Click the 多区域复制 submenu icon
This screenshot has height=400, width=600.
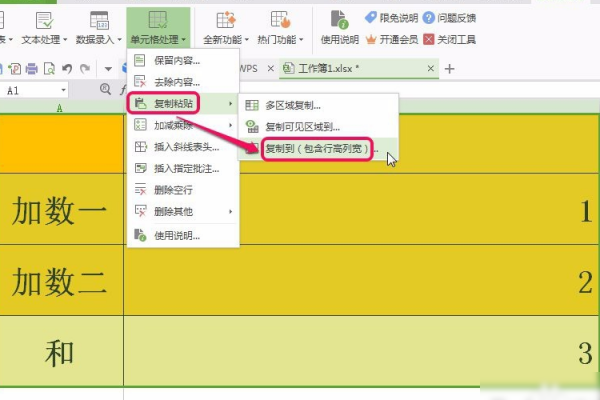coord(252,105)
